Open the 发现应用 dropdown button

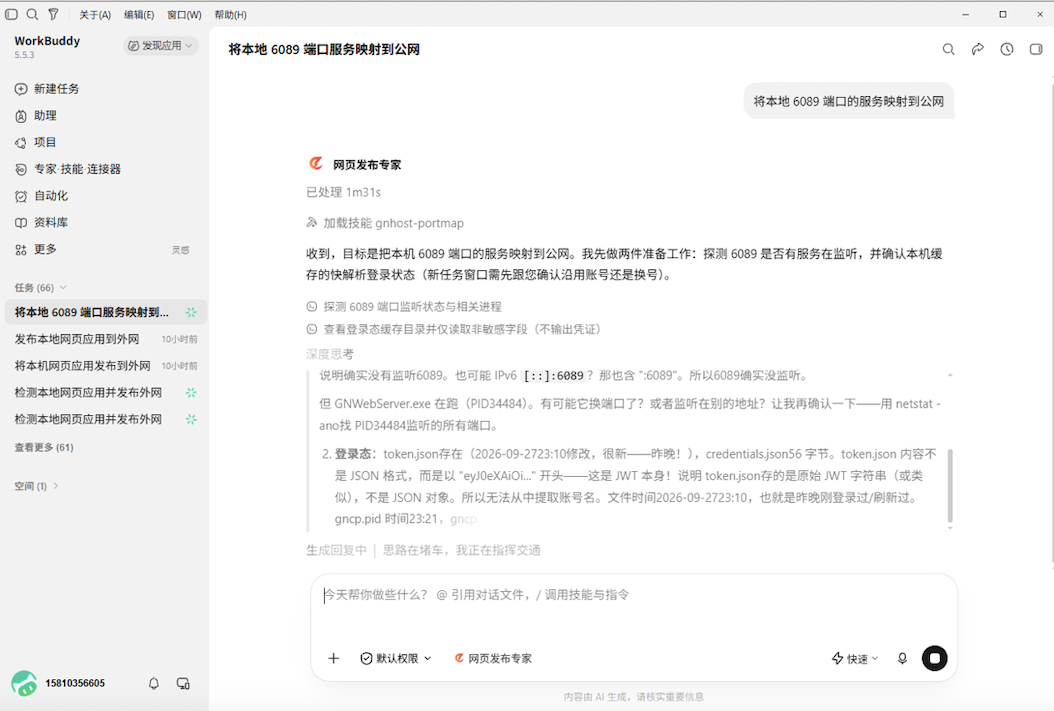(161, 46)
